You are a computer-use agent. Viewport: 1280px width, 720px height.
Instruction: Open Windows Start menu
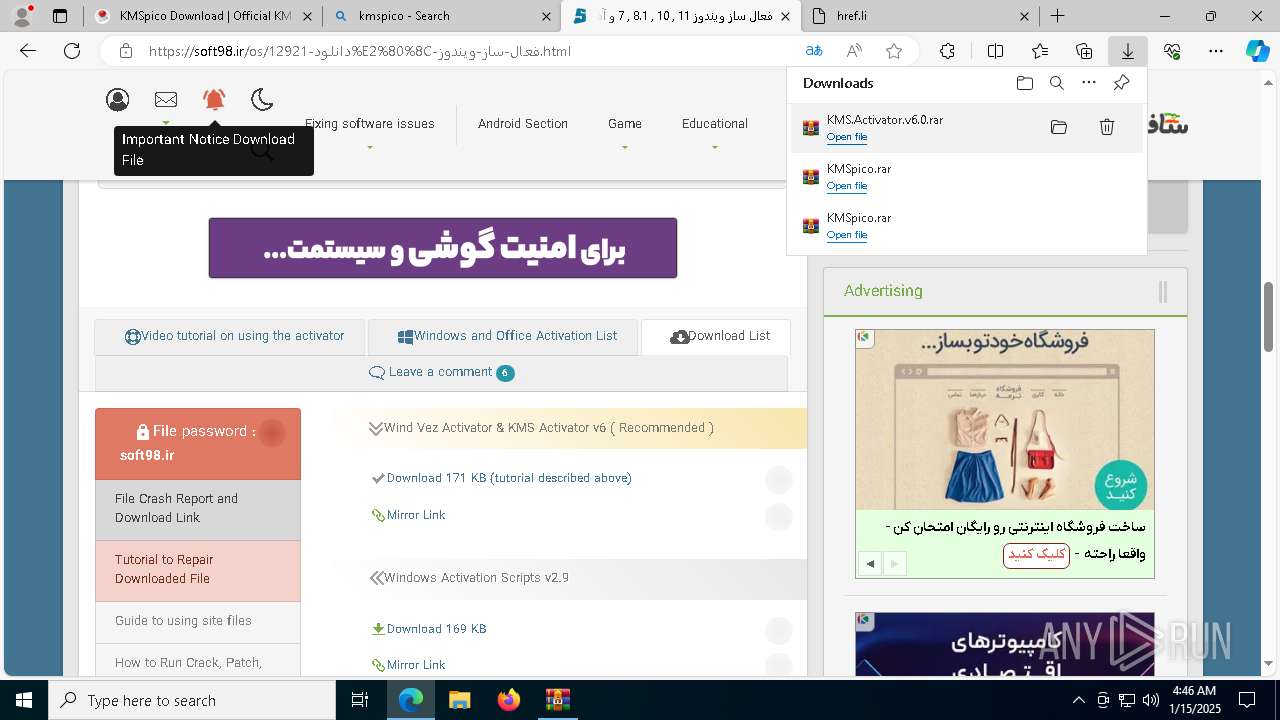(24, 700)
